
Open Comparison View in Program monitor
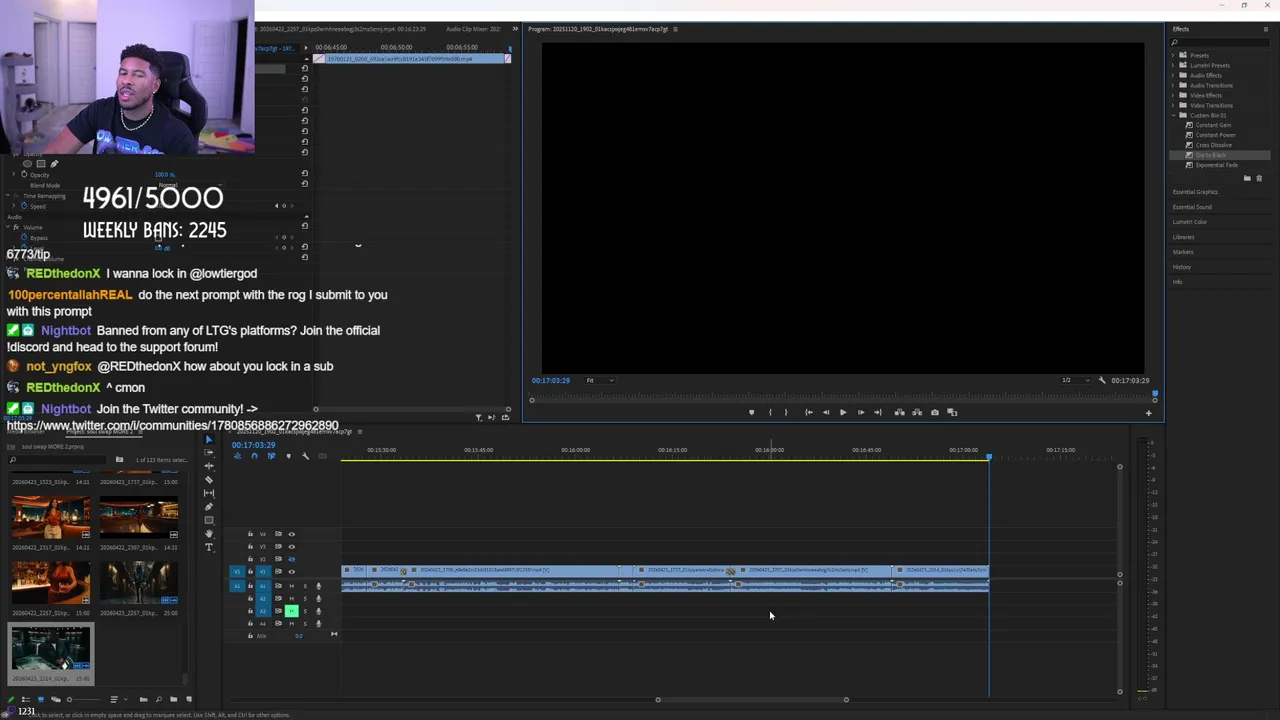point(952,412)
